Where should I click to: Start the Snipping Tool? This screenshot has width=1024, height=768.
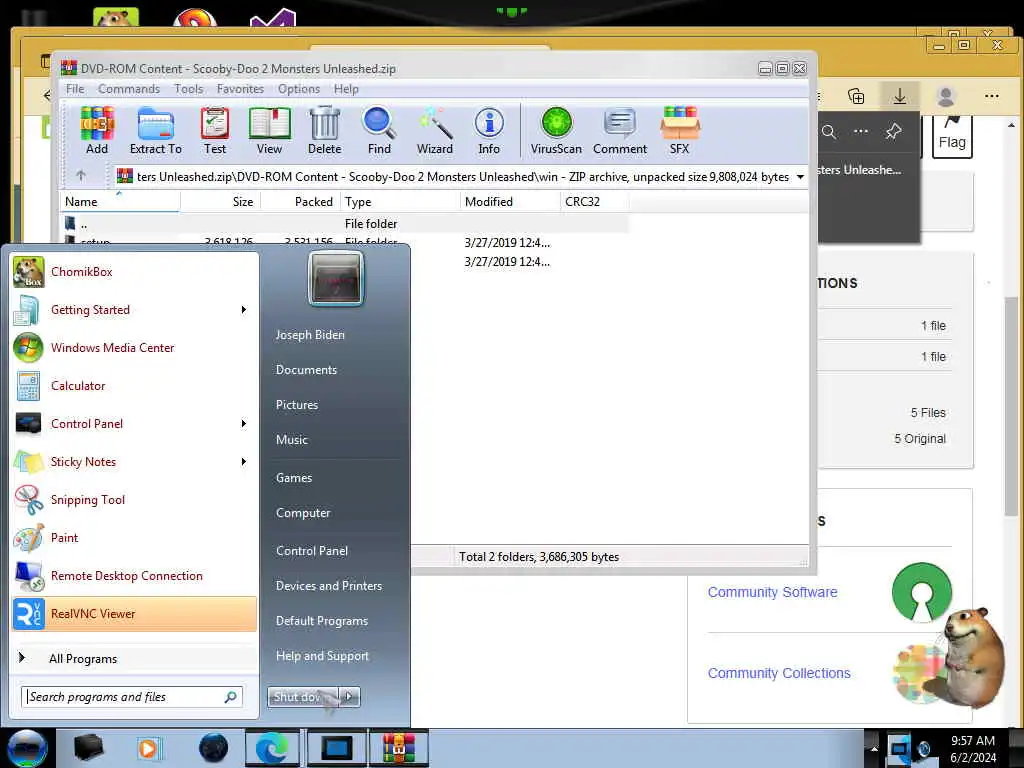click(134, 500)
